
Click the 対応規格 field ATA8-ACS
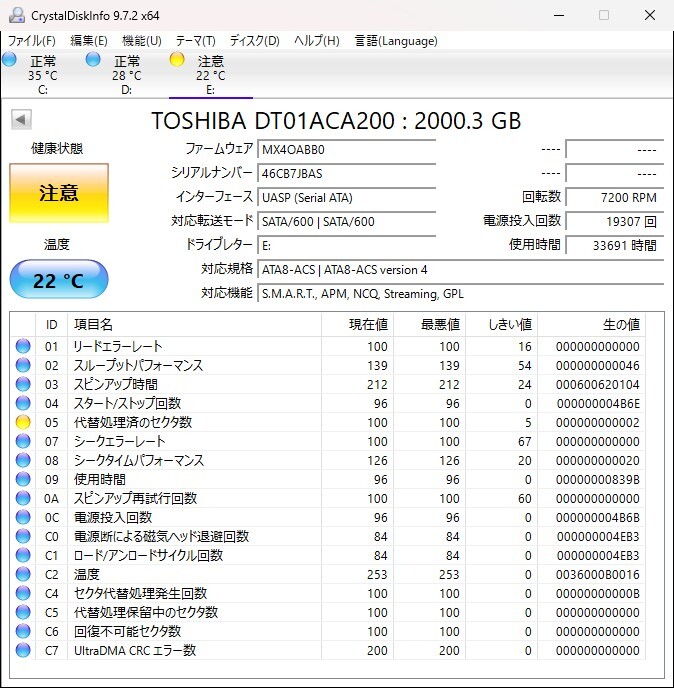point(460,269)
